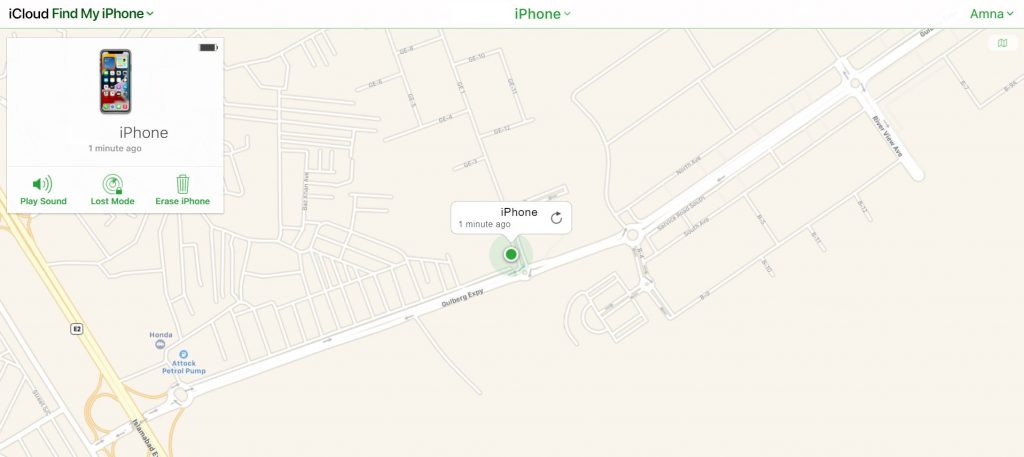Click the Play Sound speaker icon
The width and height of the screenshot is (1024, 457).
click(42, 184)
